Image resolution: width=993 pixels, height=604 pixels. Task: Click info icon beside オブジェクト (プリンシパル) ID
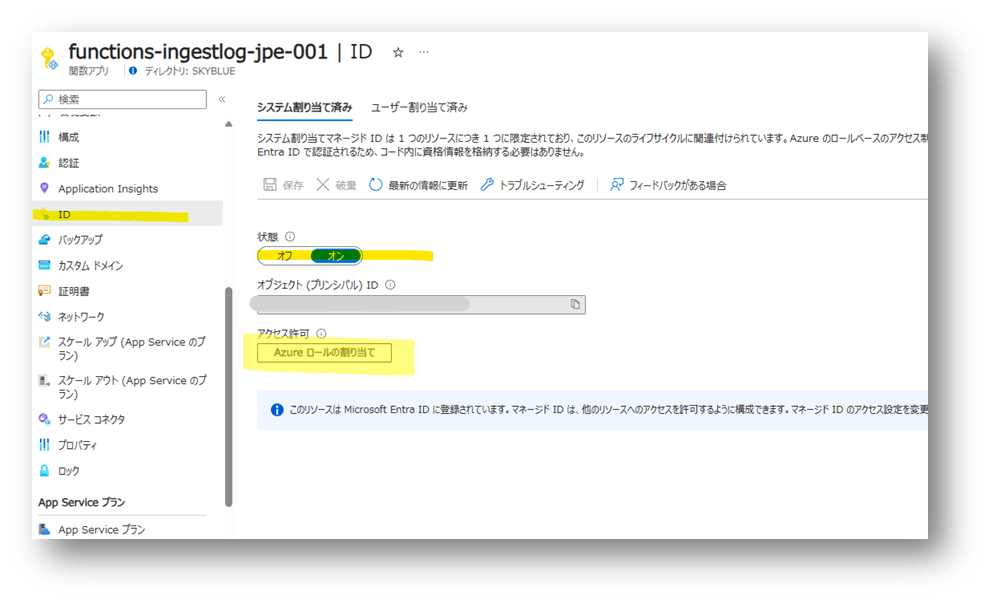[390, 285]
